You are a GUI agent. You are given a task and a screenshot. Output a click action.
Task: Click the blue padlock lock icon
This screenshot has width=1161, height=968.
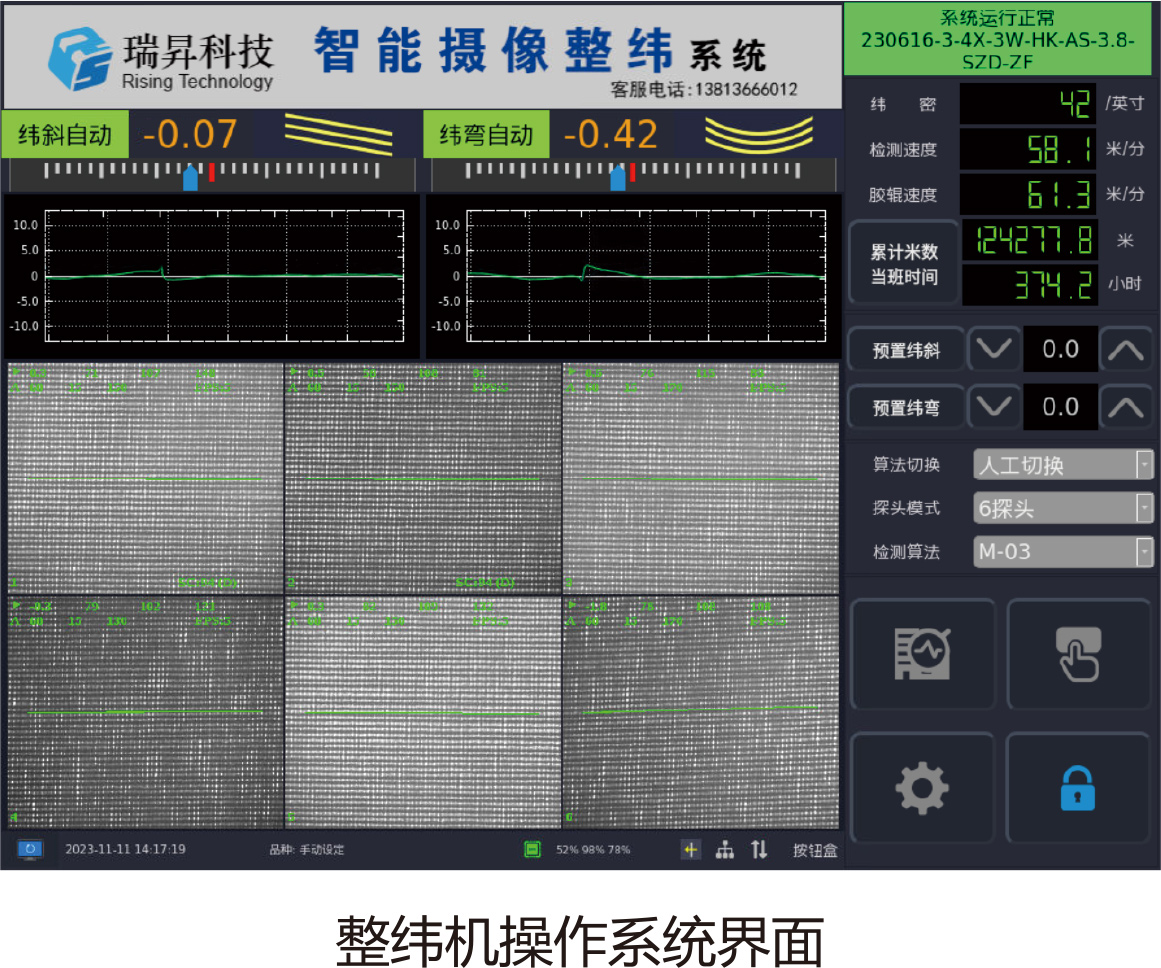click(1078, 788)
